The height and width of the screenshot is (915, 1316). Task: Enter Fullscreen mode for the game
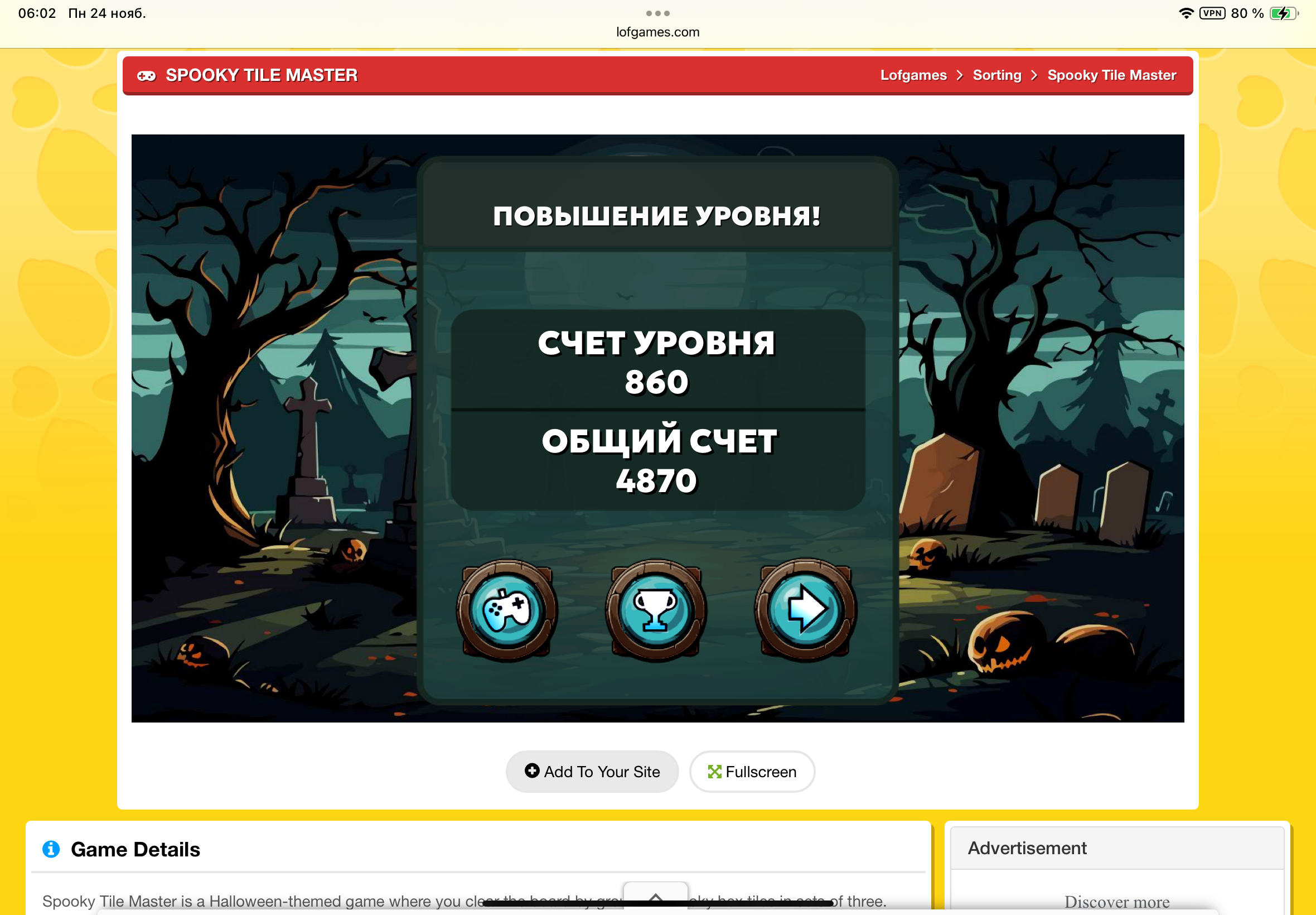[752, 772]
